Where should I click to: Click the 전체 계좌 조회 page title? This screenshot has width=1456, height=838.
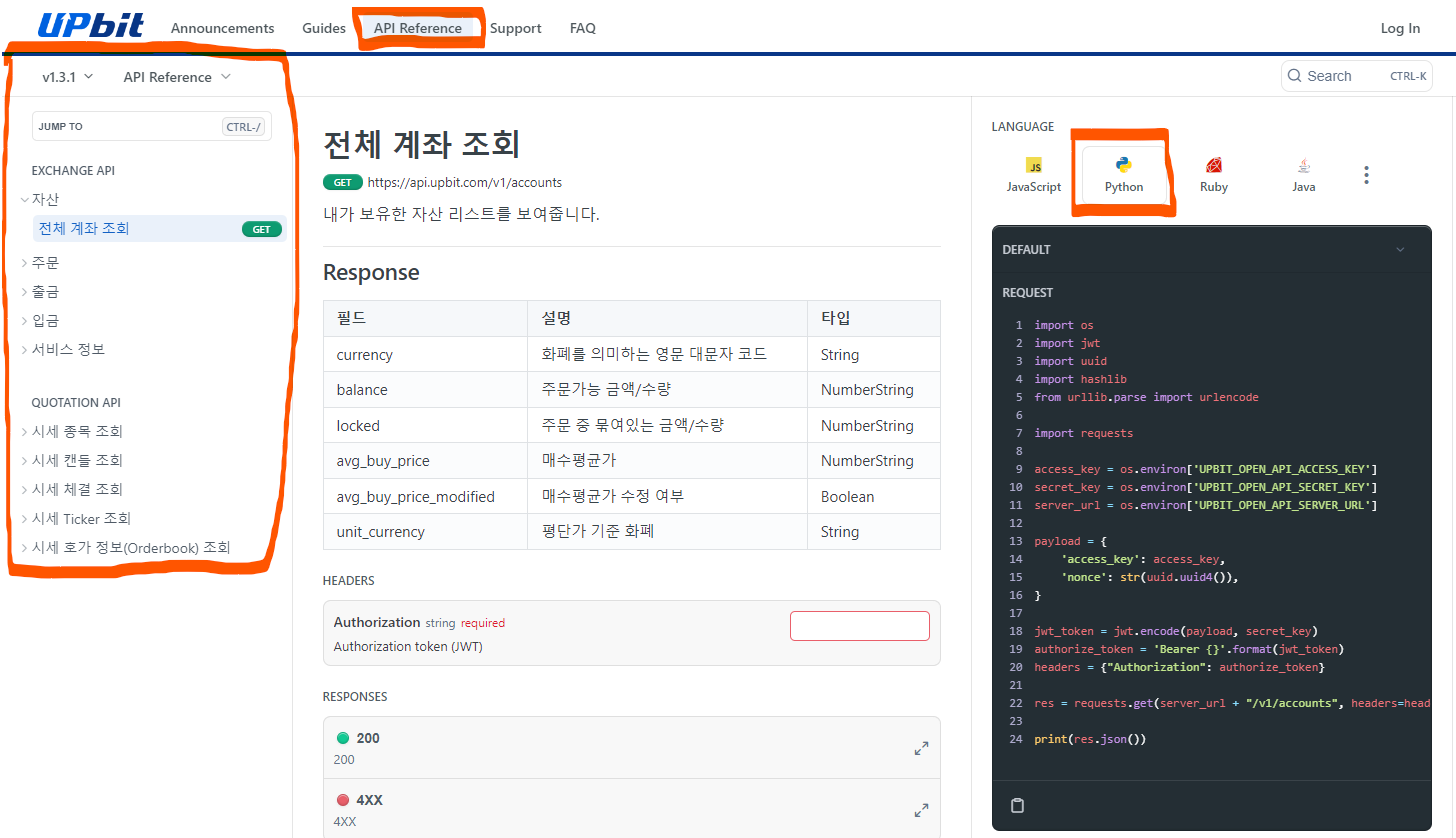(421, 145)
